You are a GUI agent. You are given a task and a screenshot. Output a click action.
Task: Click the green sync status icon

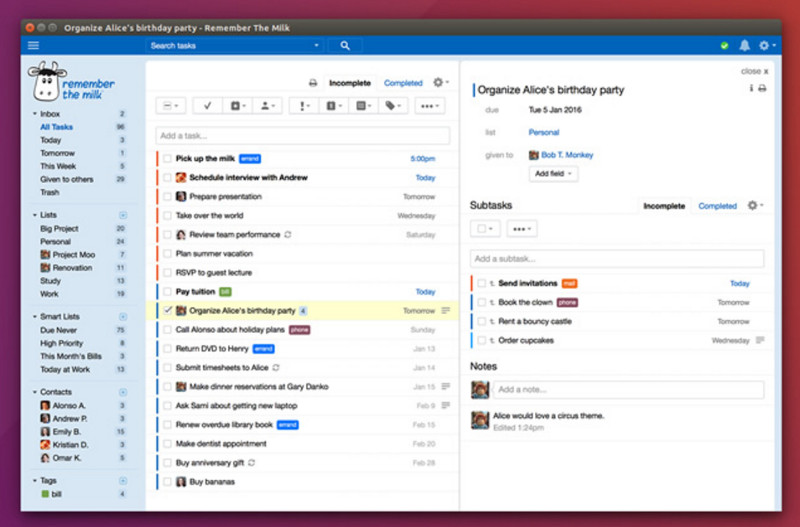click(724, 45)
